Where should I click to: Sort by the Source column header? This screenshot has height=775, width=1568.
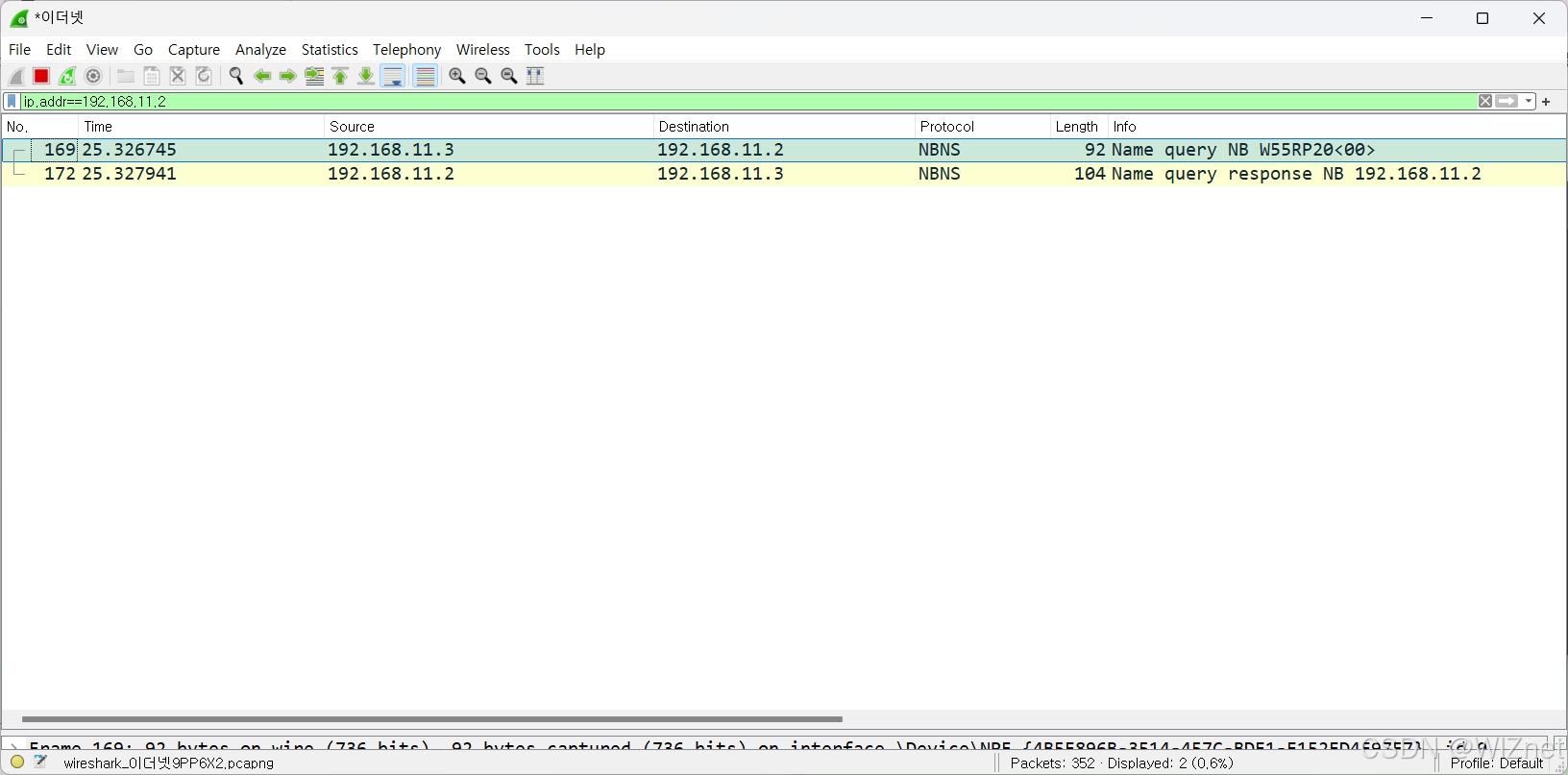tap(488, 127)
